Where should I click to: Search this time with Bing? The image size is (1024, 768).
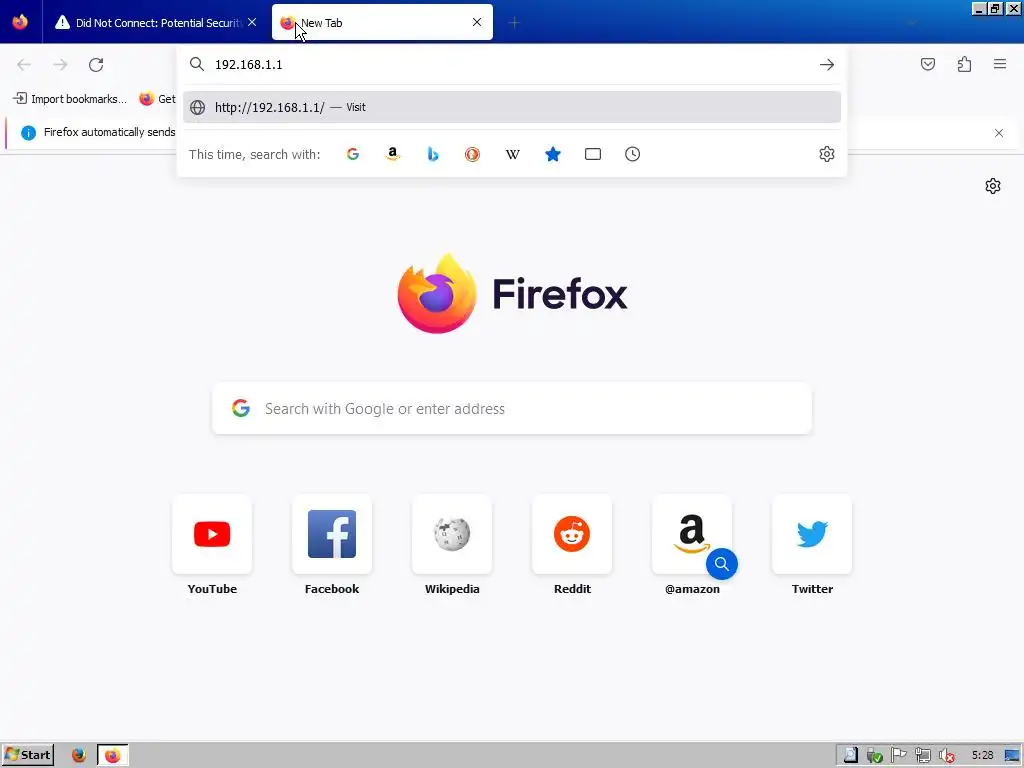(432, 154)
